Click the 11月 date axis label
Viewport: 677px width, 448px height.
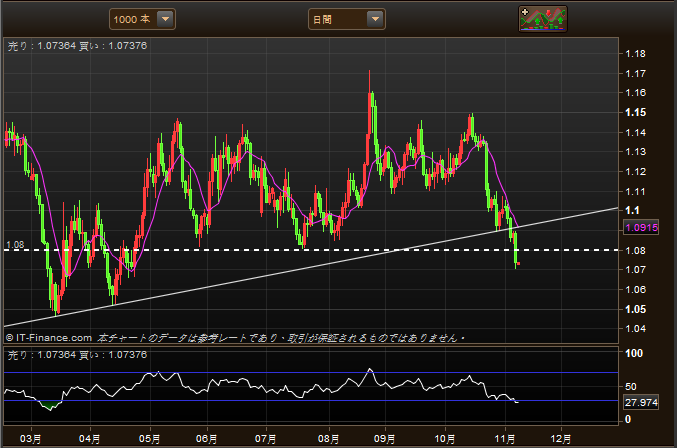tap(505, 439)
